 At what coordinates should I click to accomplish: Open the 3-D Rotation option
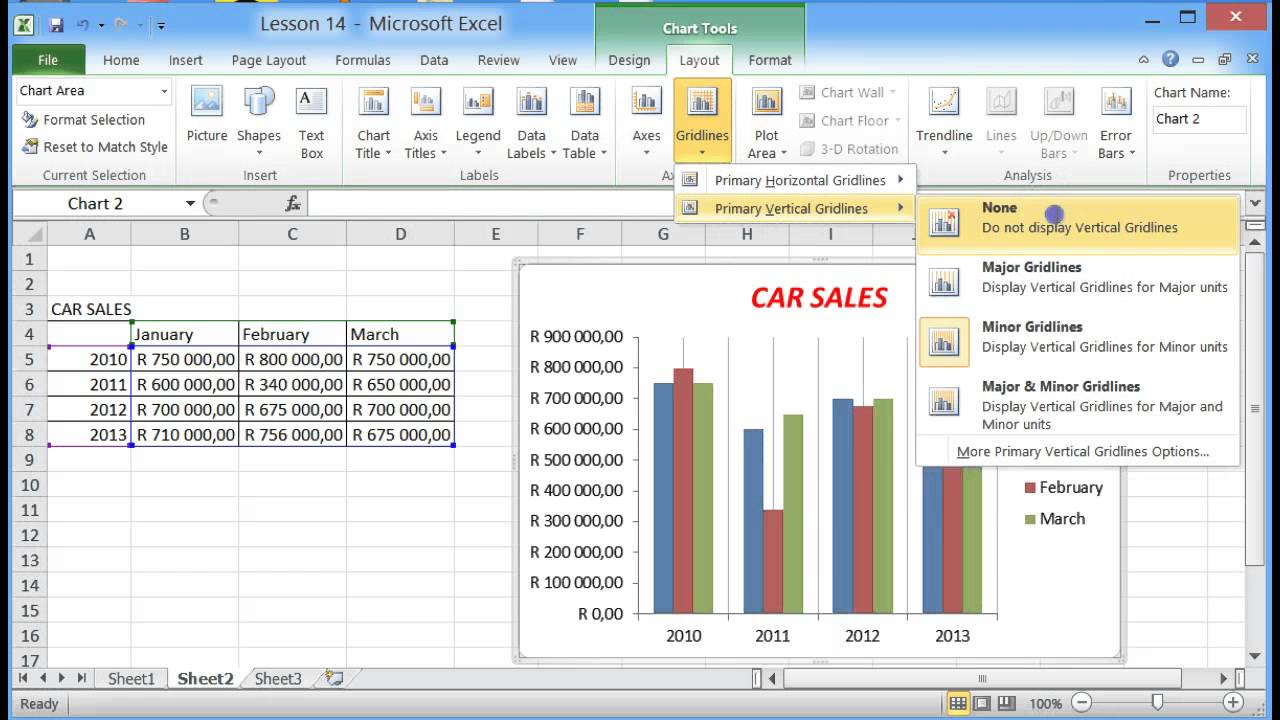coord(849,148)
